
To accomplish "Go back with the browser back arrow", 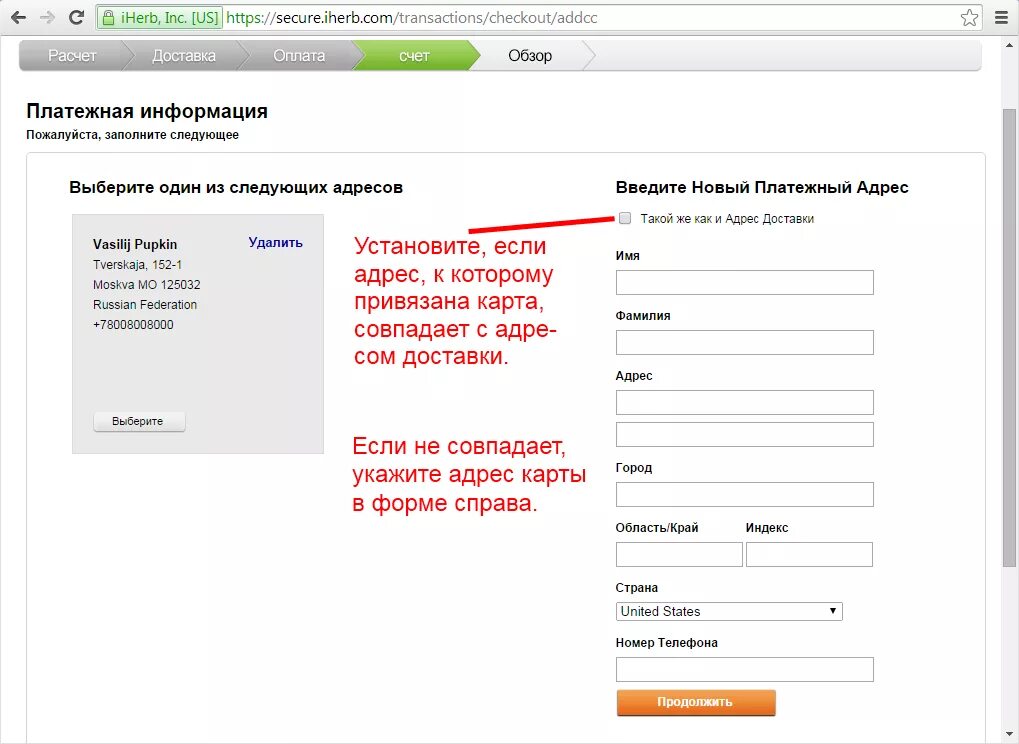I will point(18,18).
